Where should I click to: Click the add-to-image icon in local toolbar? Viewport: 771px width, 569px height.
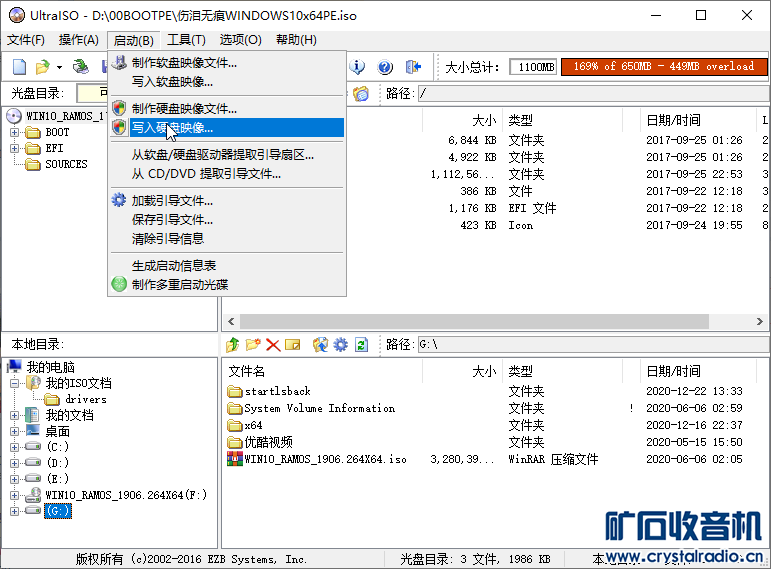point(320,345)
